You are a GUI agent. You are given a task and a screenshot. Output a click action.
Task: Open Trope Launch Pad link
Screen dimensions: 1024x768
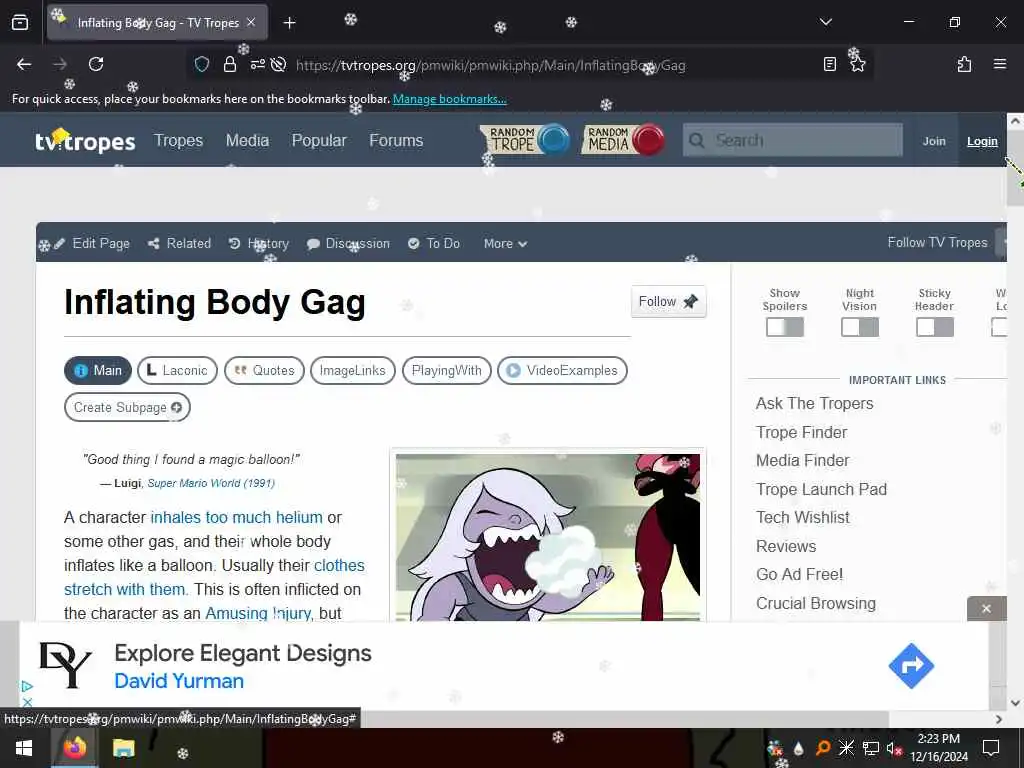click(822, 489)
